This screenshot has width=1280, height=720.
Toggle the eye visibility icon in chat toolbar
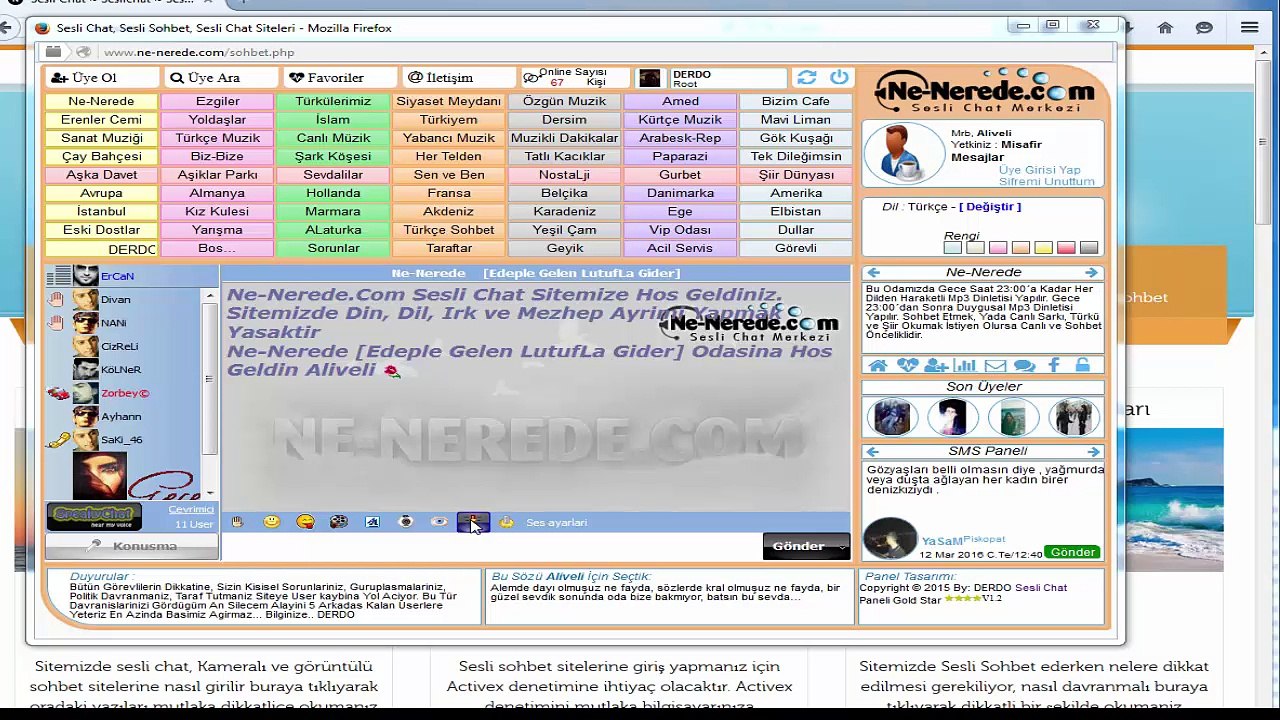(x=439, y=522)
